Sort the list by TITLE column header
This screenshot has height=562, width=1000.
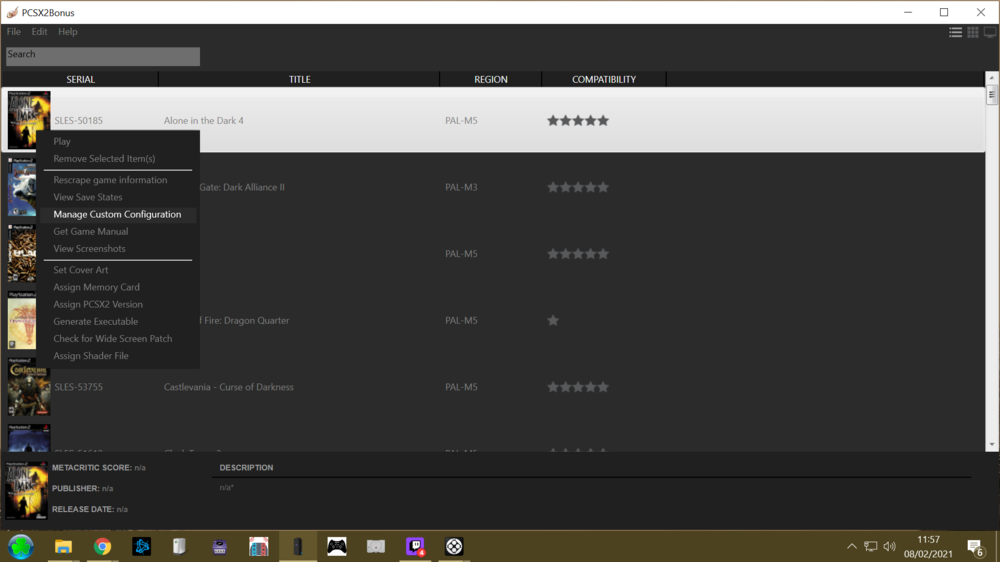coord(299,79)
